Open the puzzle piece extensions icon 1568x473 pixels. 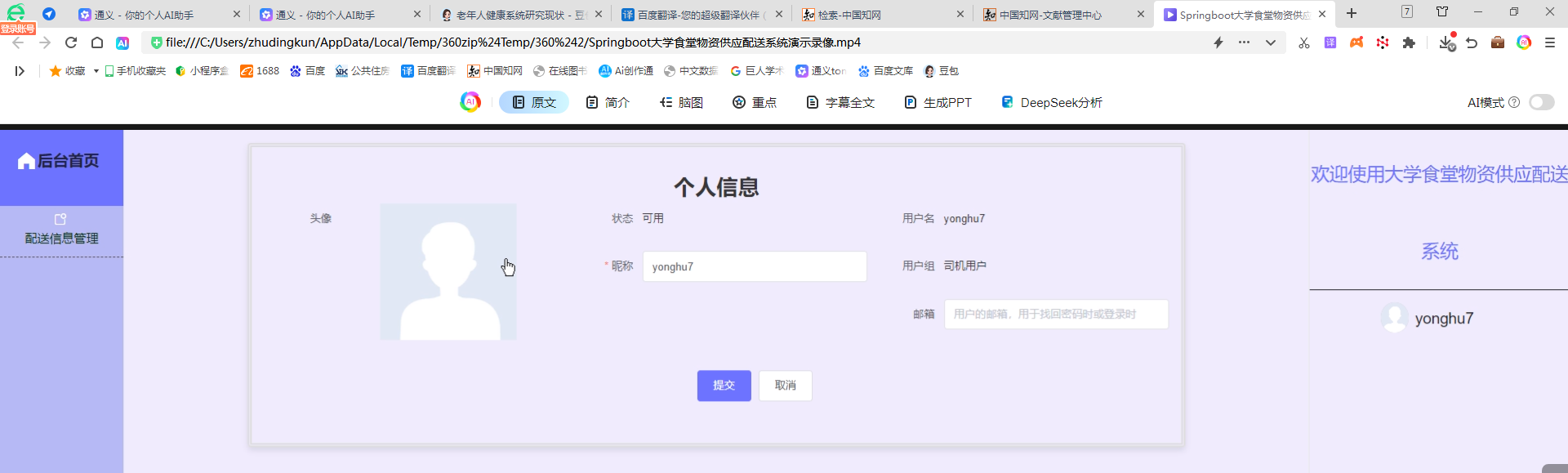tap(1409, 42)
